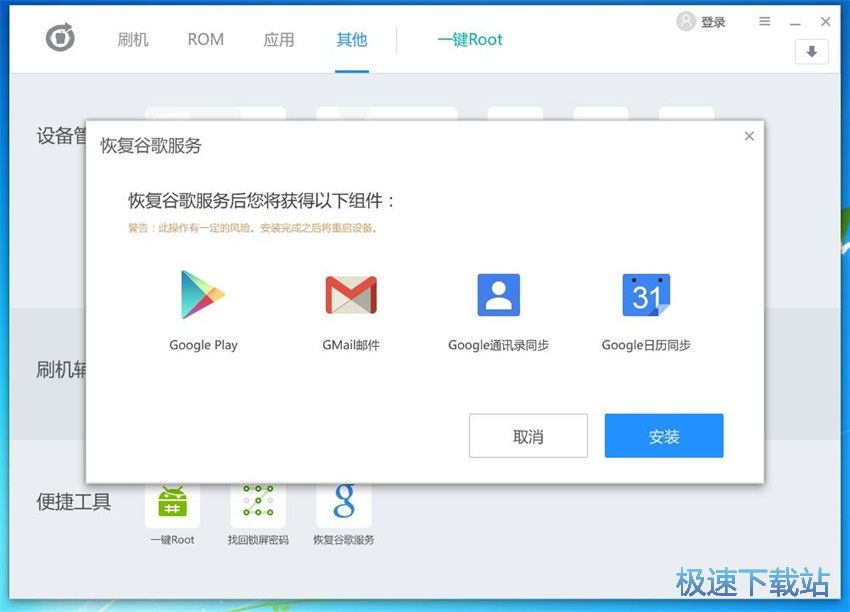Click the app logo in the header
The width and height of the screenshot is (850, 612).
point(60,37)
